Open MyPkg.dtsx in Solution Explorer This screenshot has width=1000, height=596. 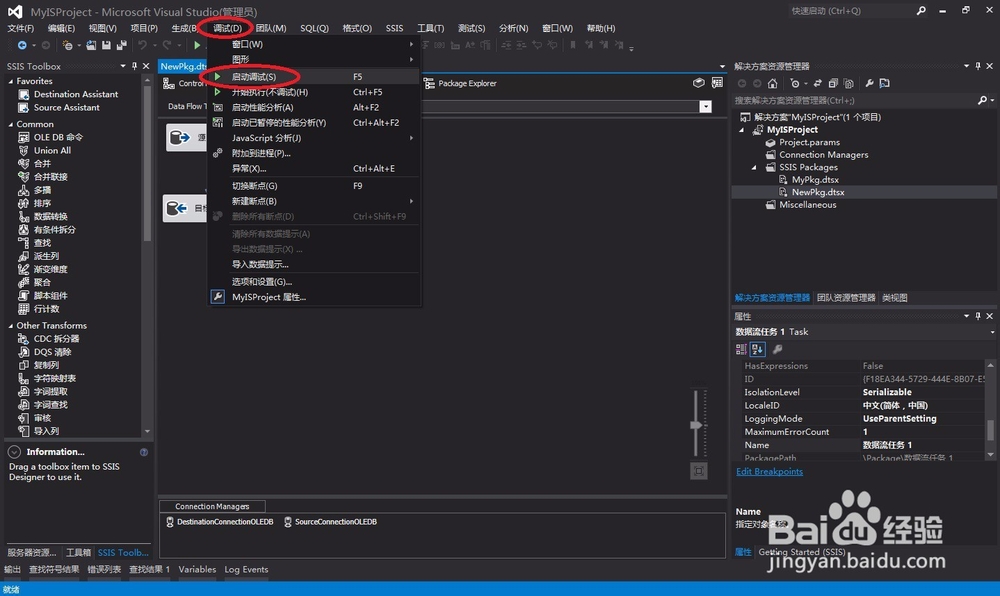click(x=815, y=180)
